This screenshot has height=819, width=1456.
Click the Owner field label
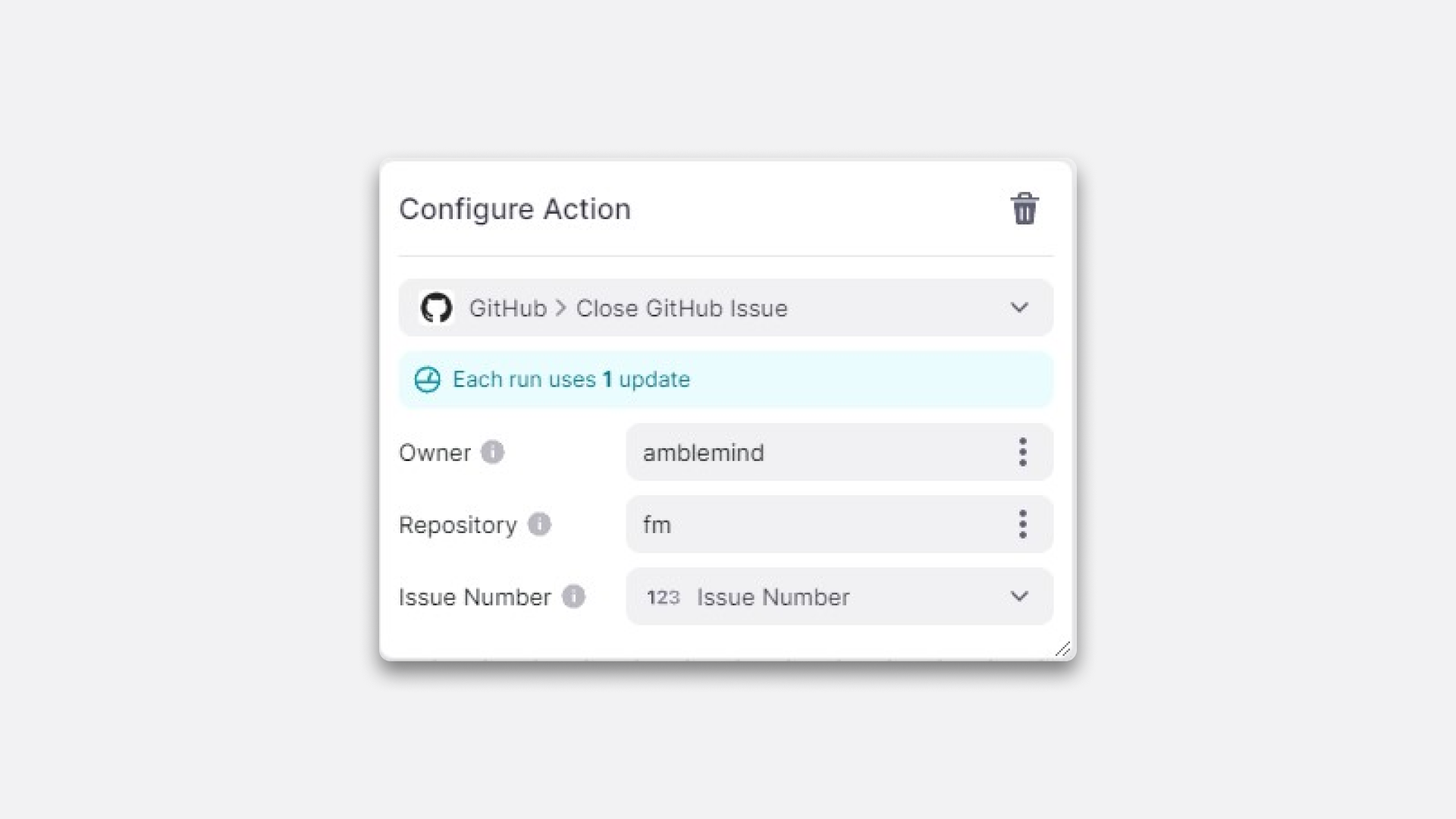click(x=435, y=453)
